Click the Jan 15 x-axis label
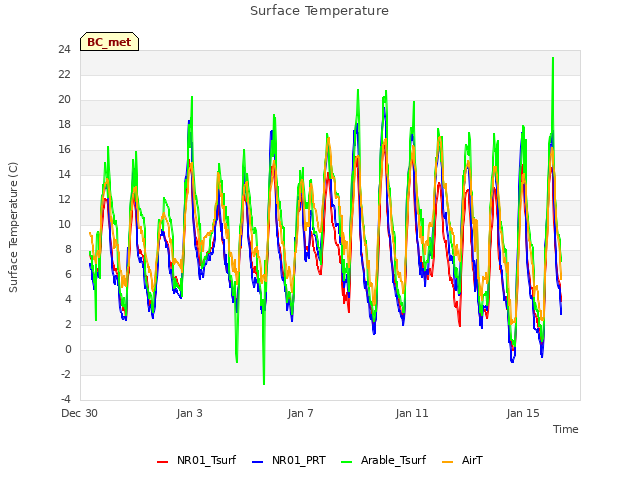The height and width of the screenshot is (480, 640). tap(523, 413)
